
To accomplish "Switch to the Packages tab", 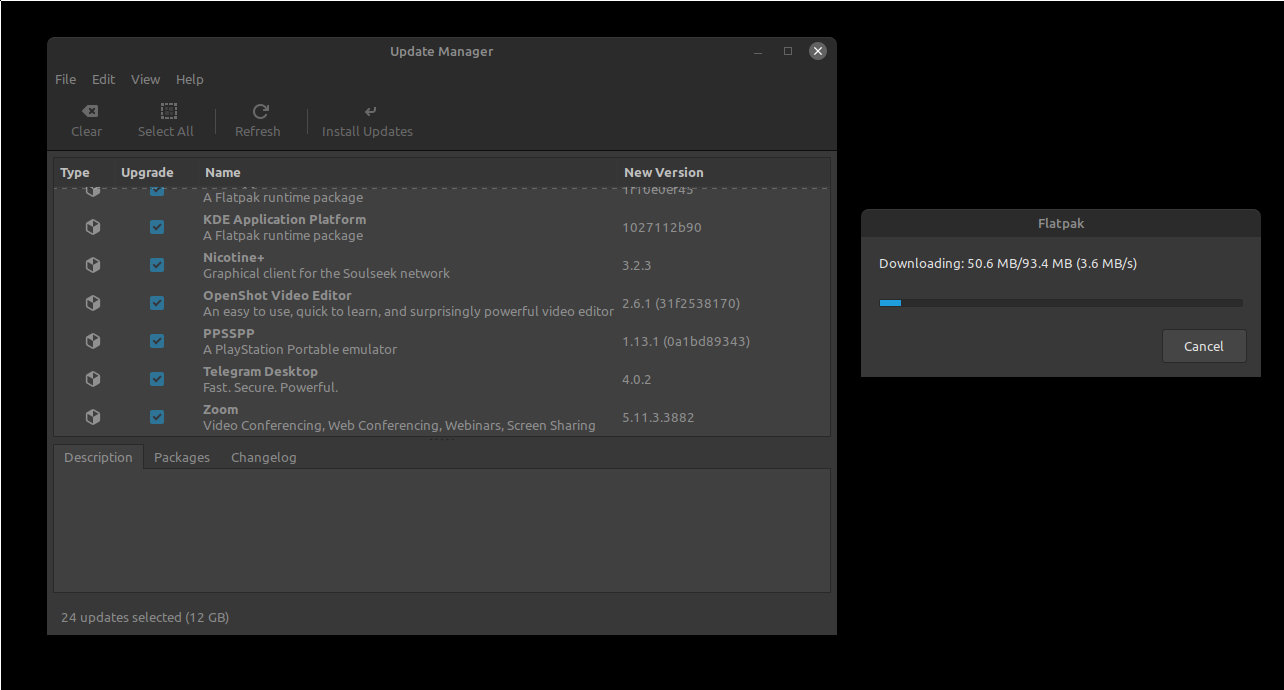I will pyautogui.click(x=182, y=457).
